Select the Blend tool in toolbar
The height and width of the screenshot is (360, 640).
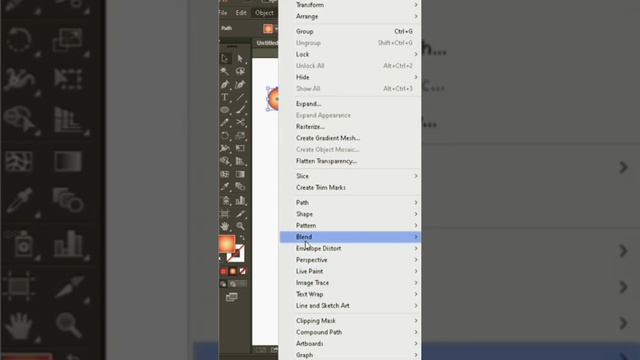point(240,187)
